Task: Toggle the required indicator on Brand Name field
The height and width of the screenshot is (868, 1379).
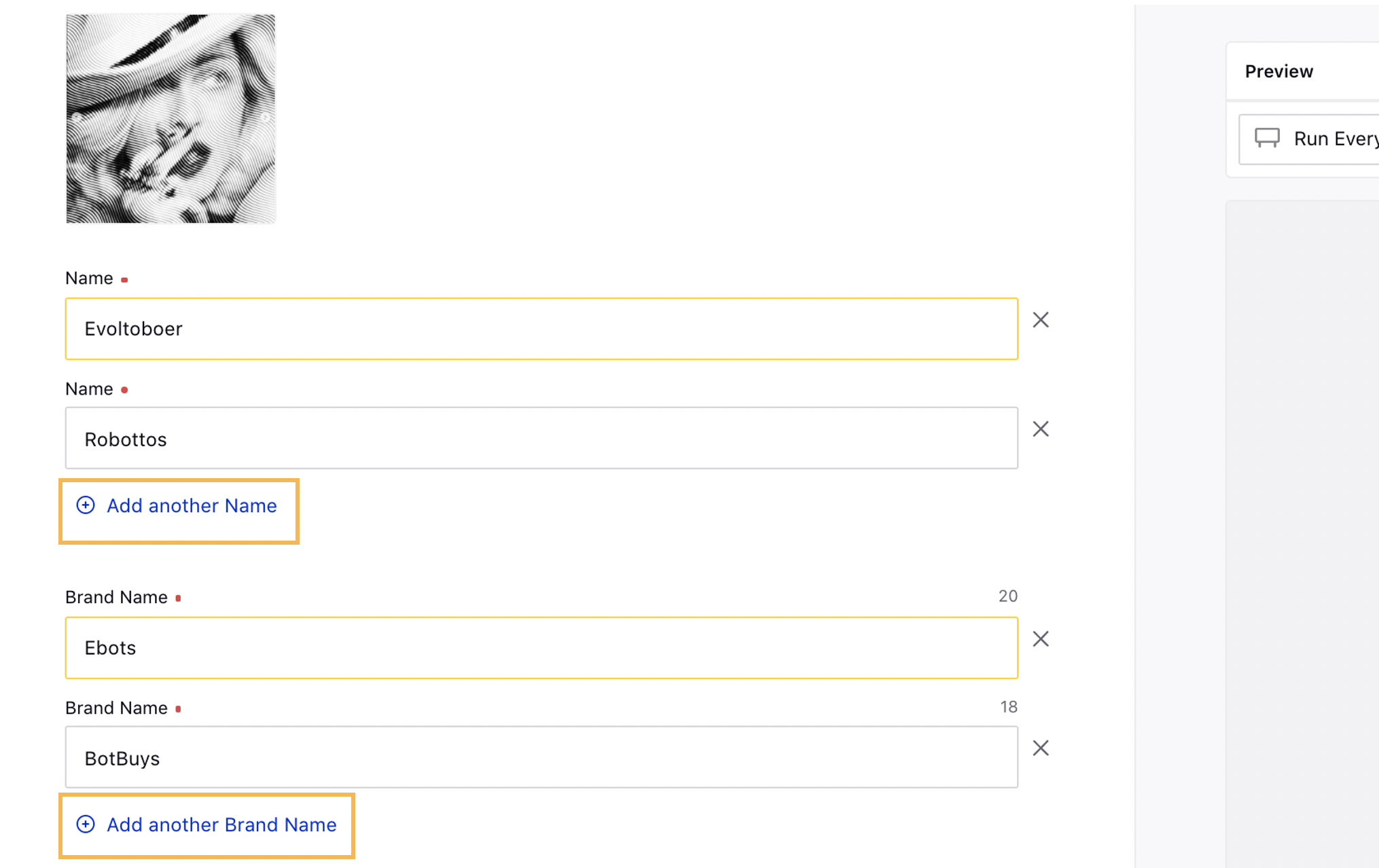Action: 180,597
